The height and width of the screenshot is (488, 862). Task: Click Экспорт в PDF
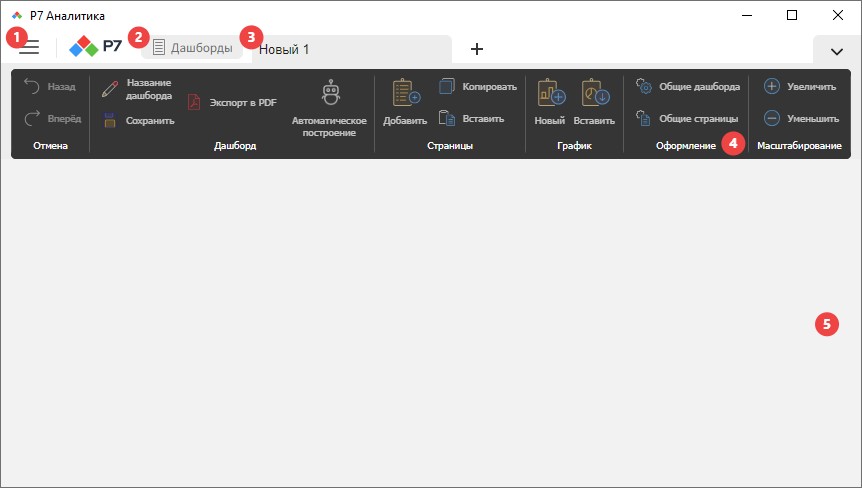coord(232,102)
